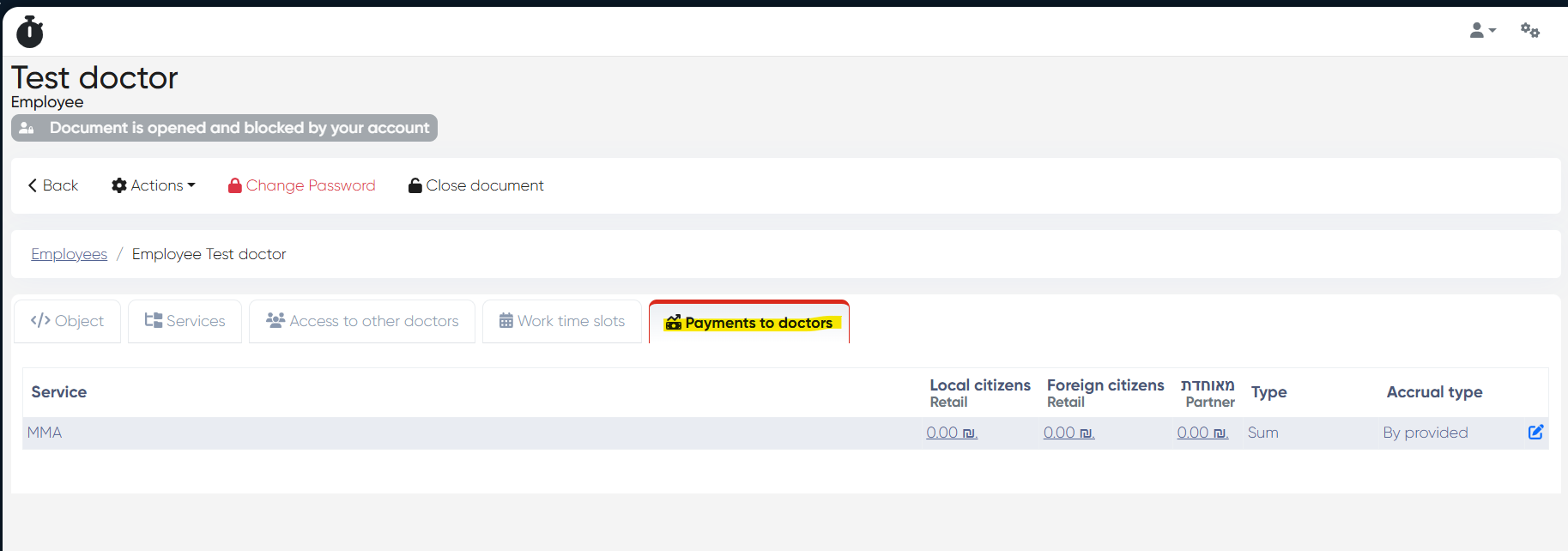This screenshot has width=1568, height=551.
Task: Switch to the Object tab
Action: coord(67,321)
